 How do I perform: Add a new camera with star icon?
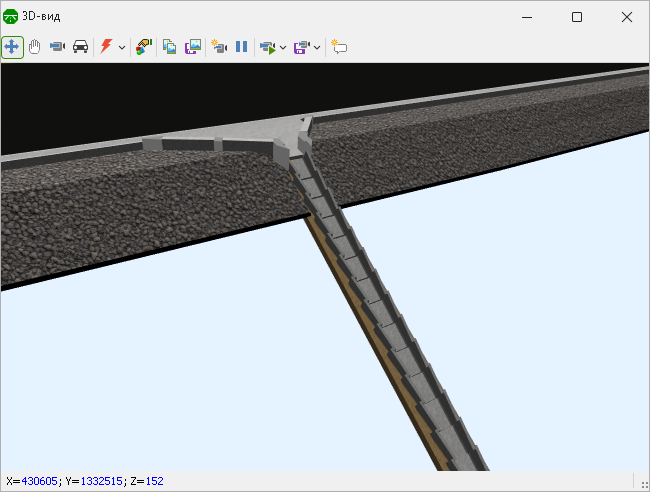pyautogui.click(x=219, y=47)
